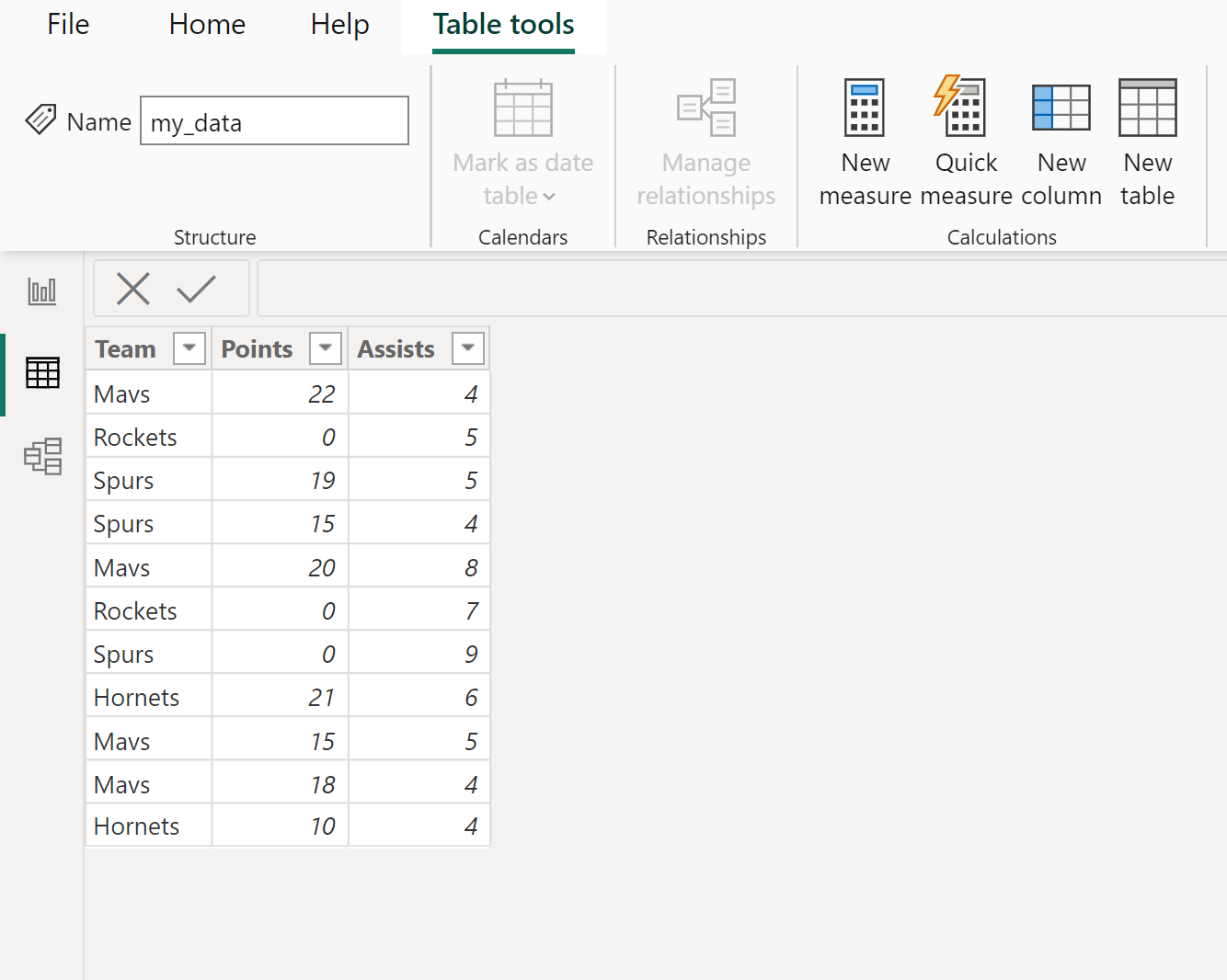Cancel formula with the X icon

tap(133, 289)
